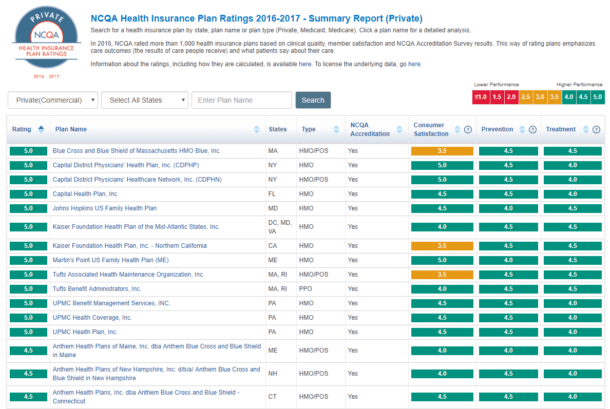Screen dimensions: 610x409
Task: Sort table by the Rating column arrows
Action: [x=41, y=130]
